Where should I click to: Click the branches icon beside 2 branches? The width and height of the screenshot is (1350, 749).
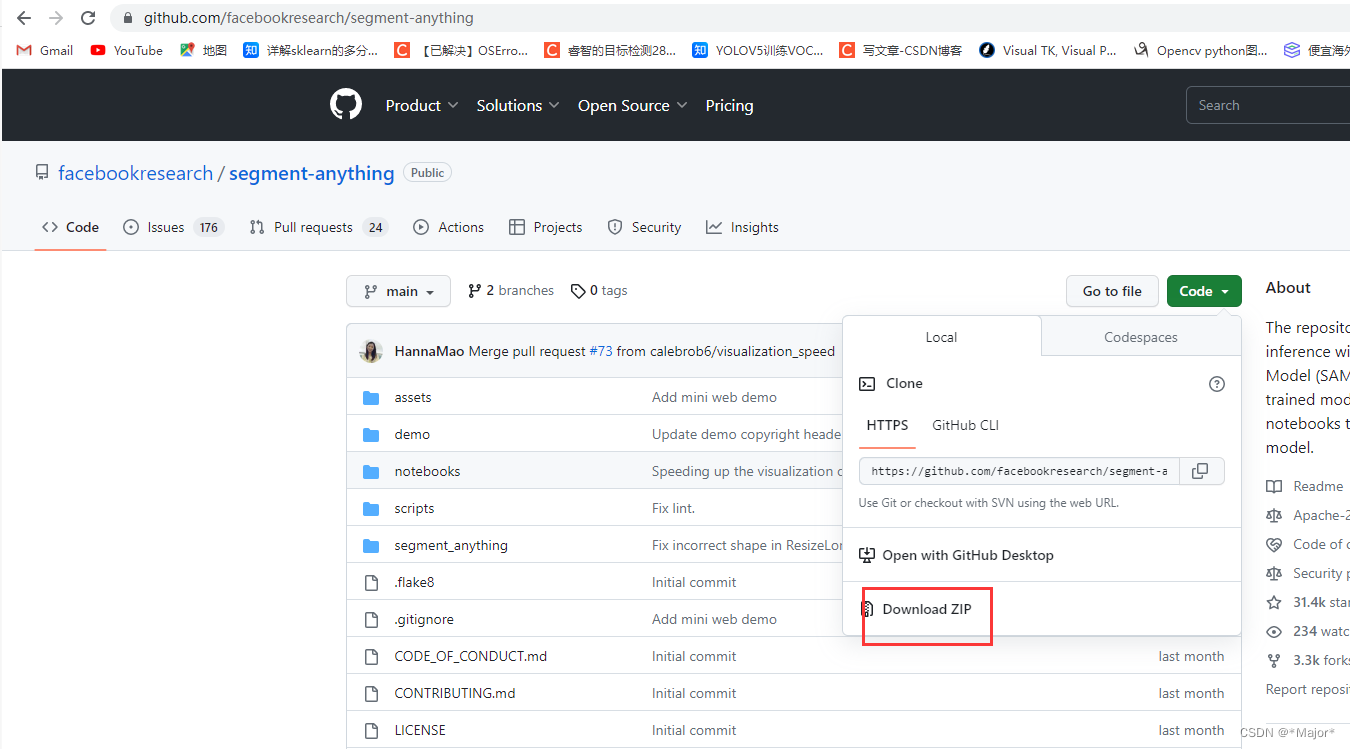coord(475,291)
